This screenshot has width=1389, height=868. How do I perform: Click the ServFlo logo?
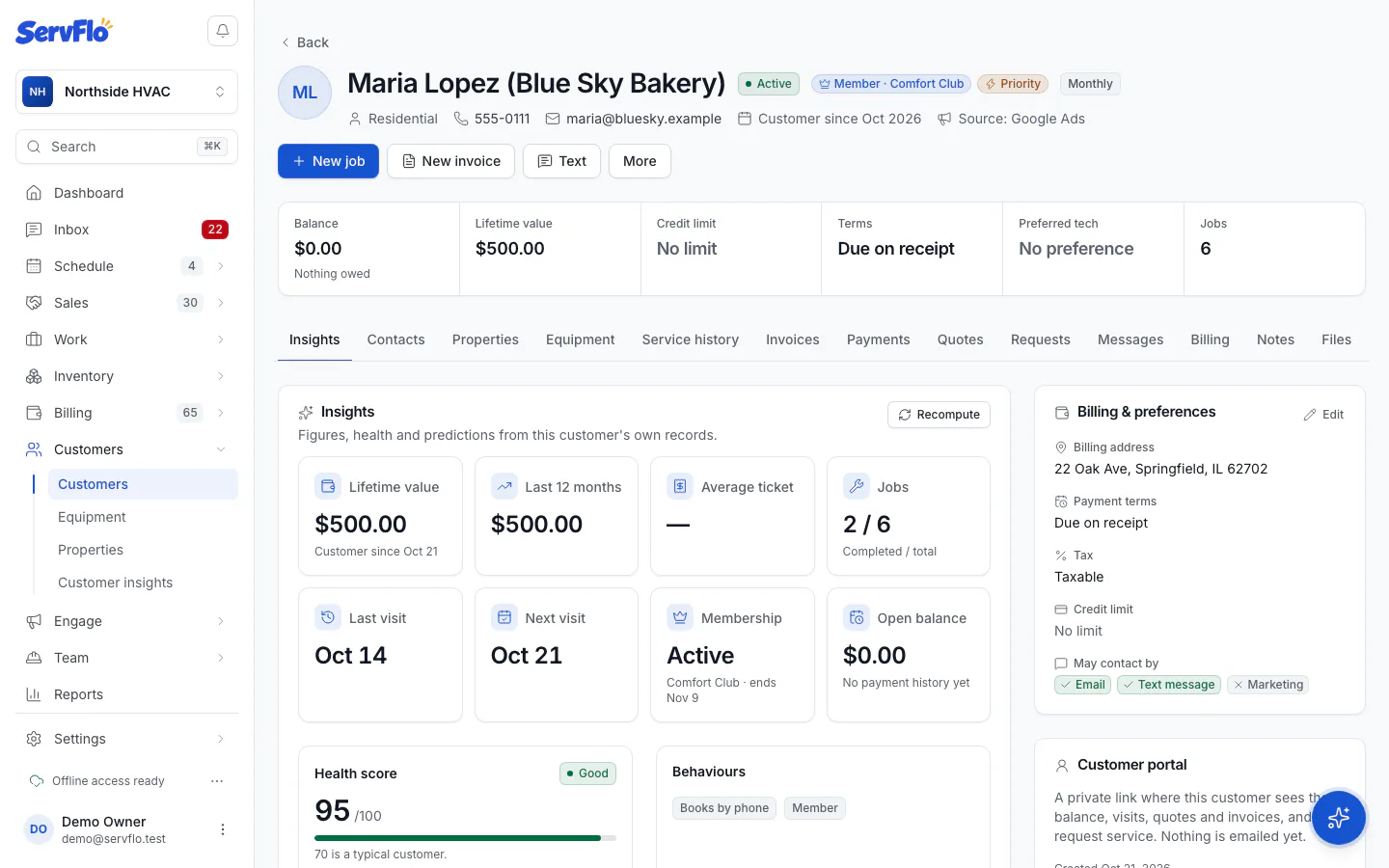coord(64,31)
